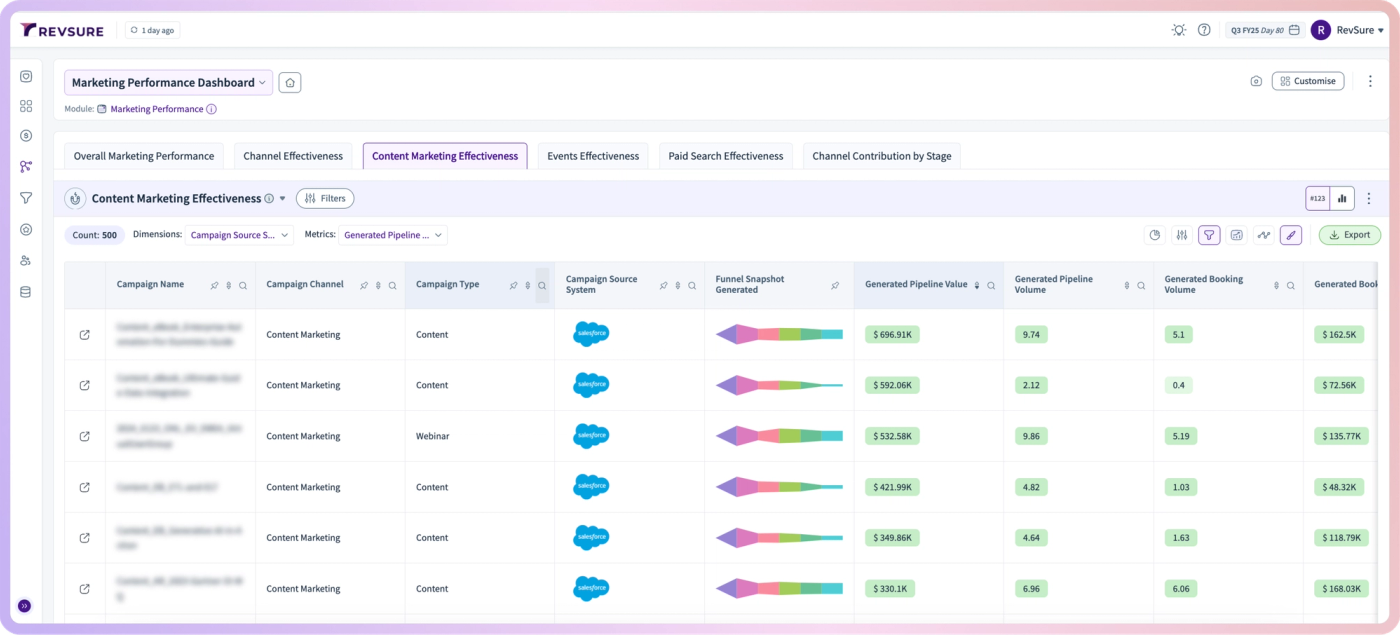Image resolution: width=1400 pixels, height=635 pixels.
Task: Open dashboard three-dot menu near Customise
Action: (x=1370, y=81)
